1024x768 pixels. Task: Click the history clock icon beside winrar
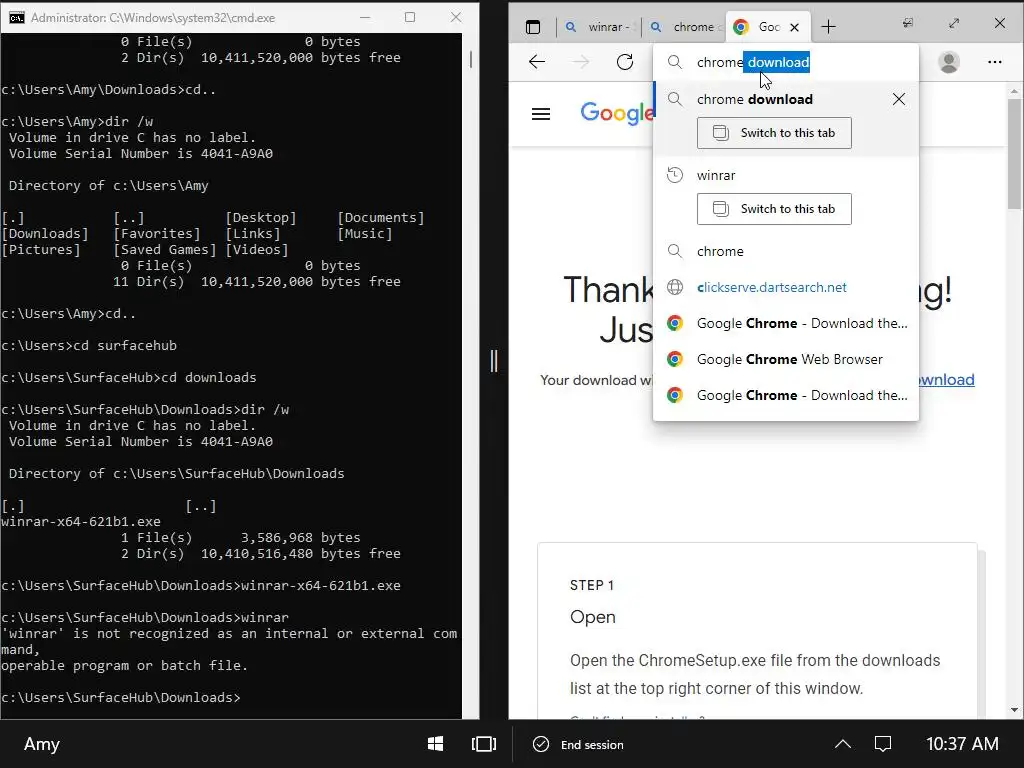(x=675, y=175)
